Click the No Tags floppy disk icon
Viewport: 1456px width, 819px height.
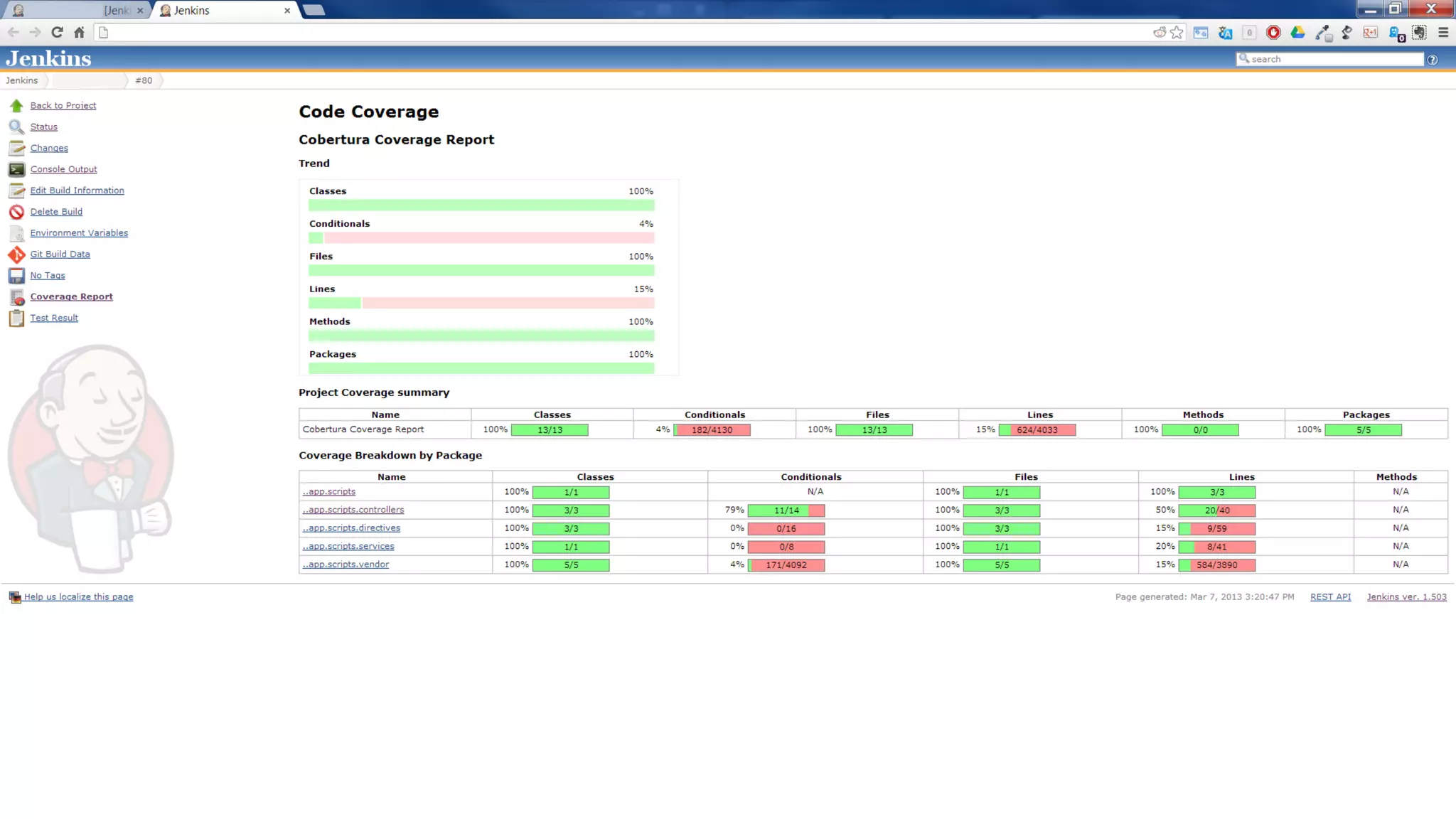16,276
